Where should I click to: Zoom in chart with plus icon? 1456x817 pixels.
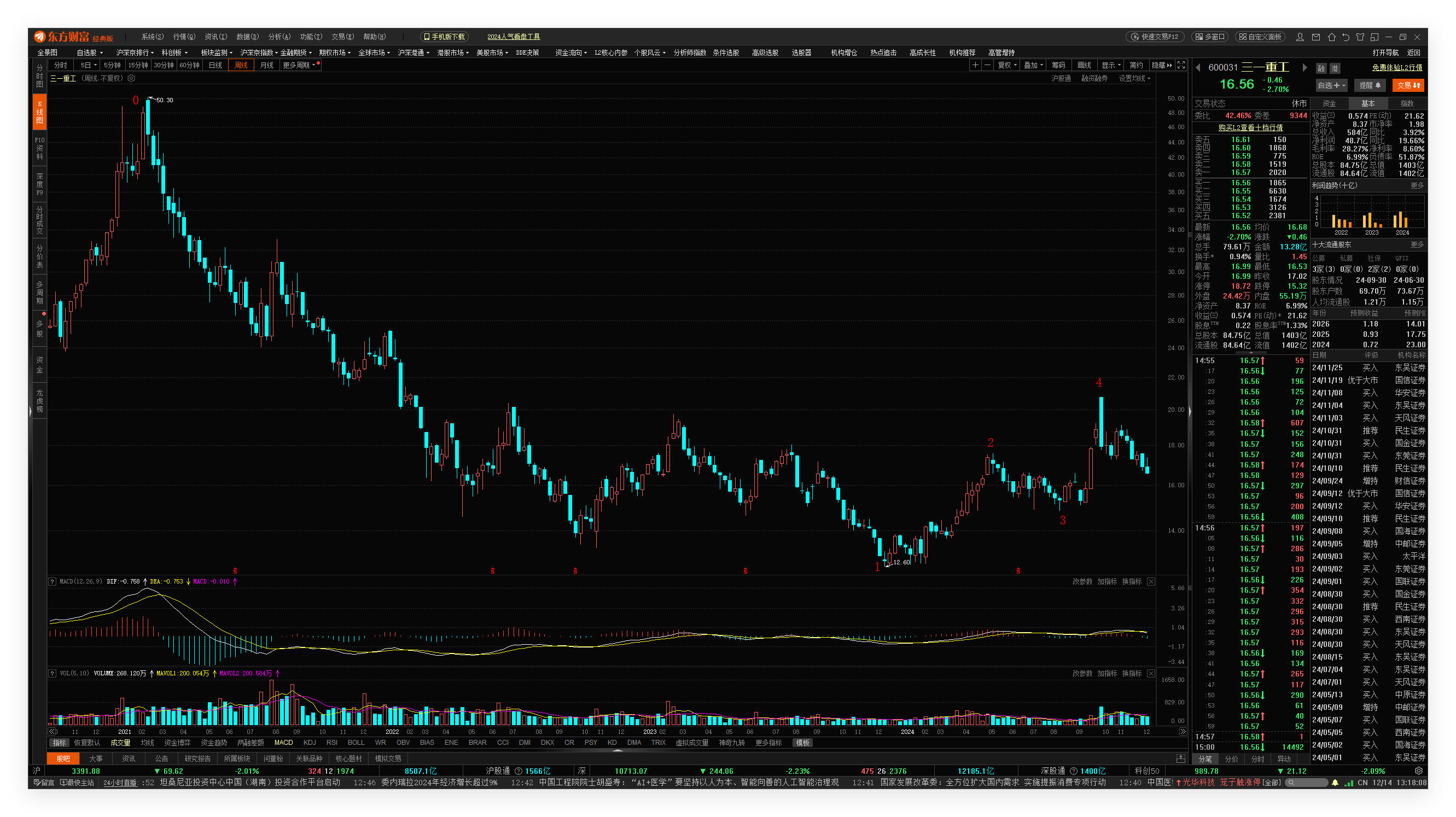[x=975, y=65]
